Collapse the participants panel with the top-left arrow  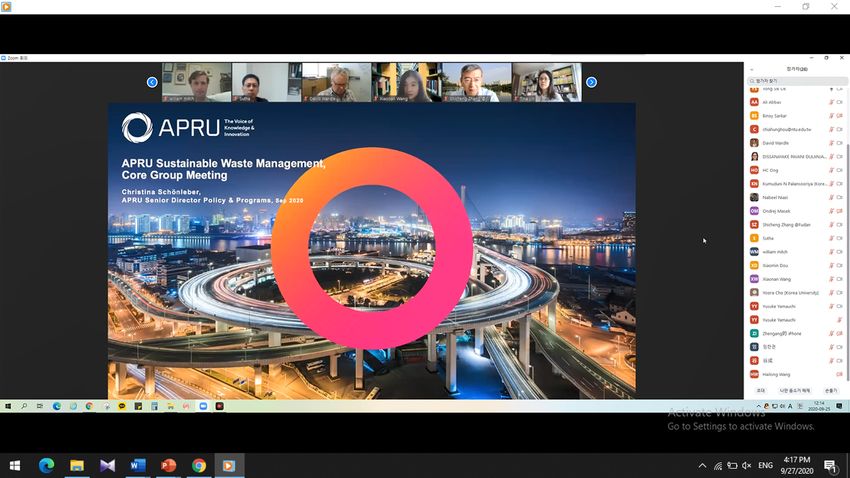[751, 69]
